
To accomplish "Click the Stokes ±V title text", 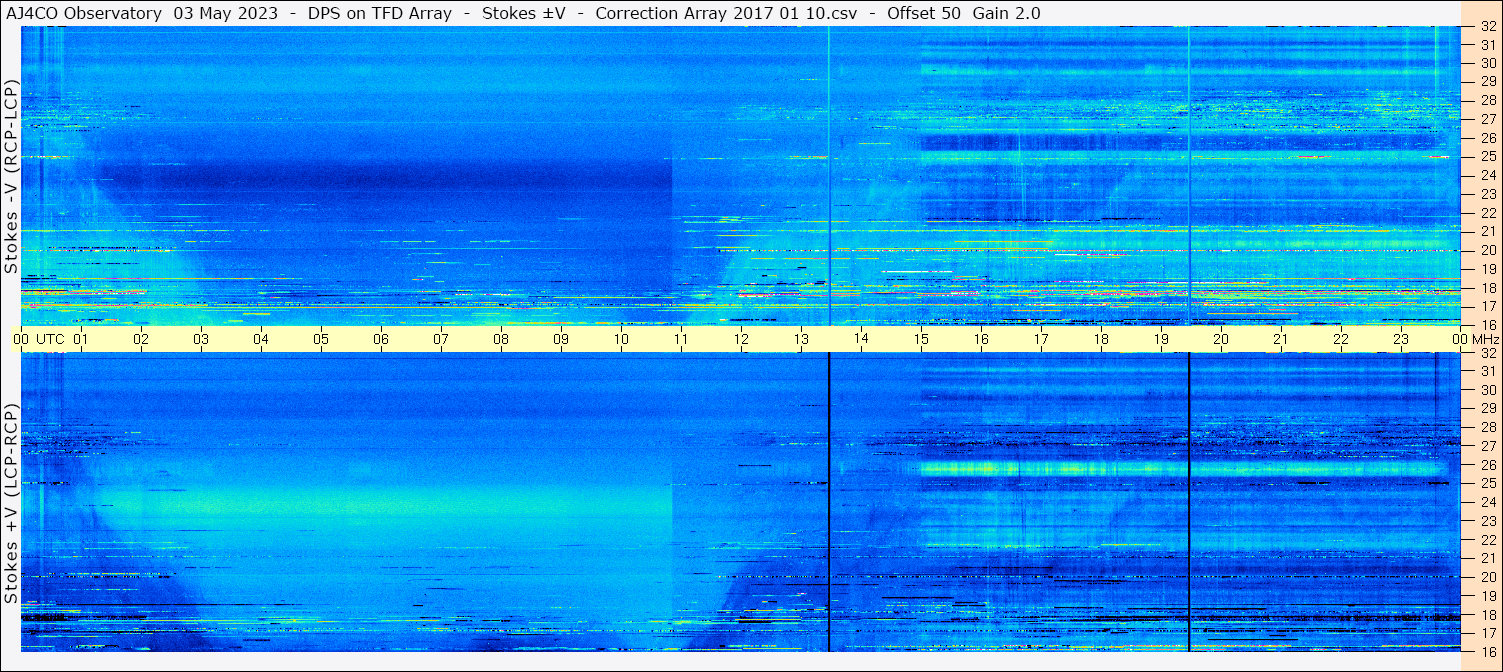I will click(524, 13).
